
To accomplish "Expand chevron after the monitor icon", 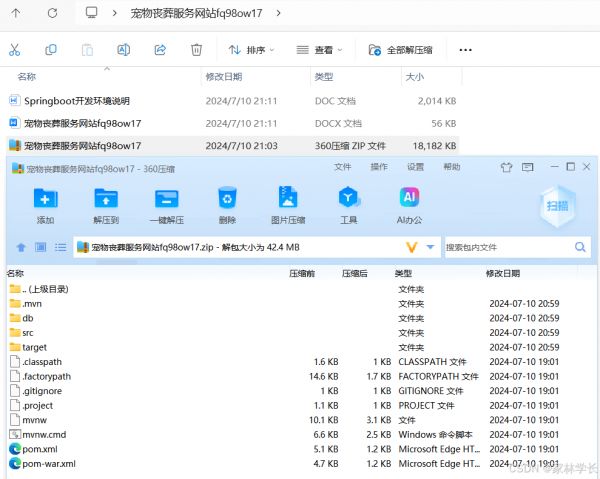I will [x=114, y=13].
